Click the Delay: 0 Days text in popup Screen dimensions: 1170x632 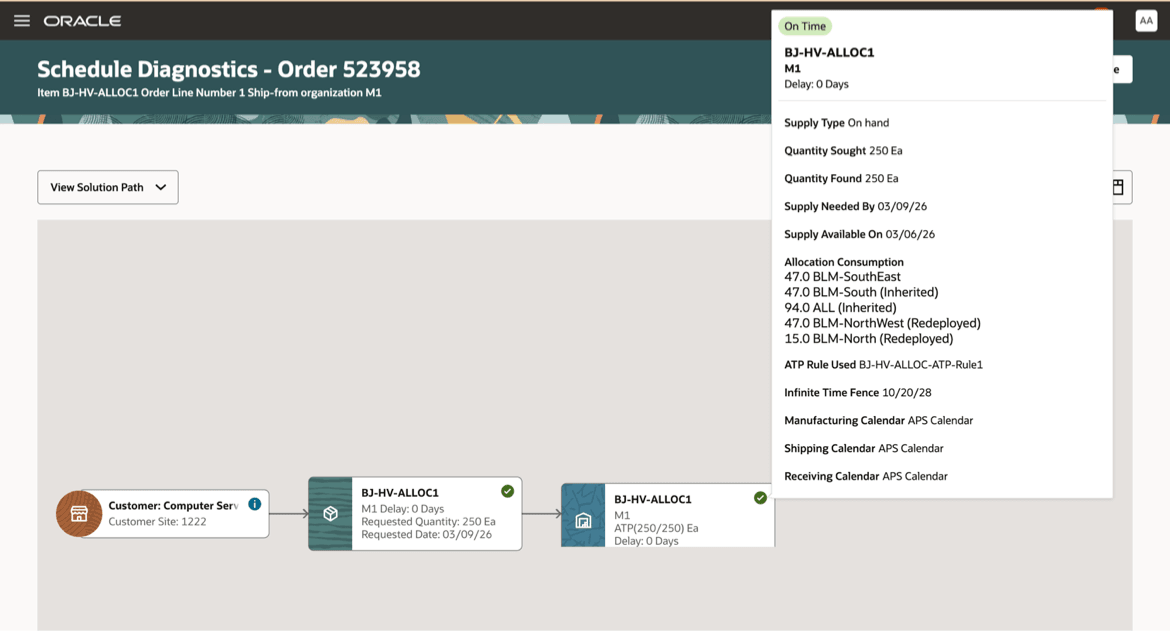[x=816, y=84]
